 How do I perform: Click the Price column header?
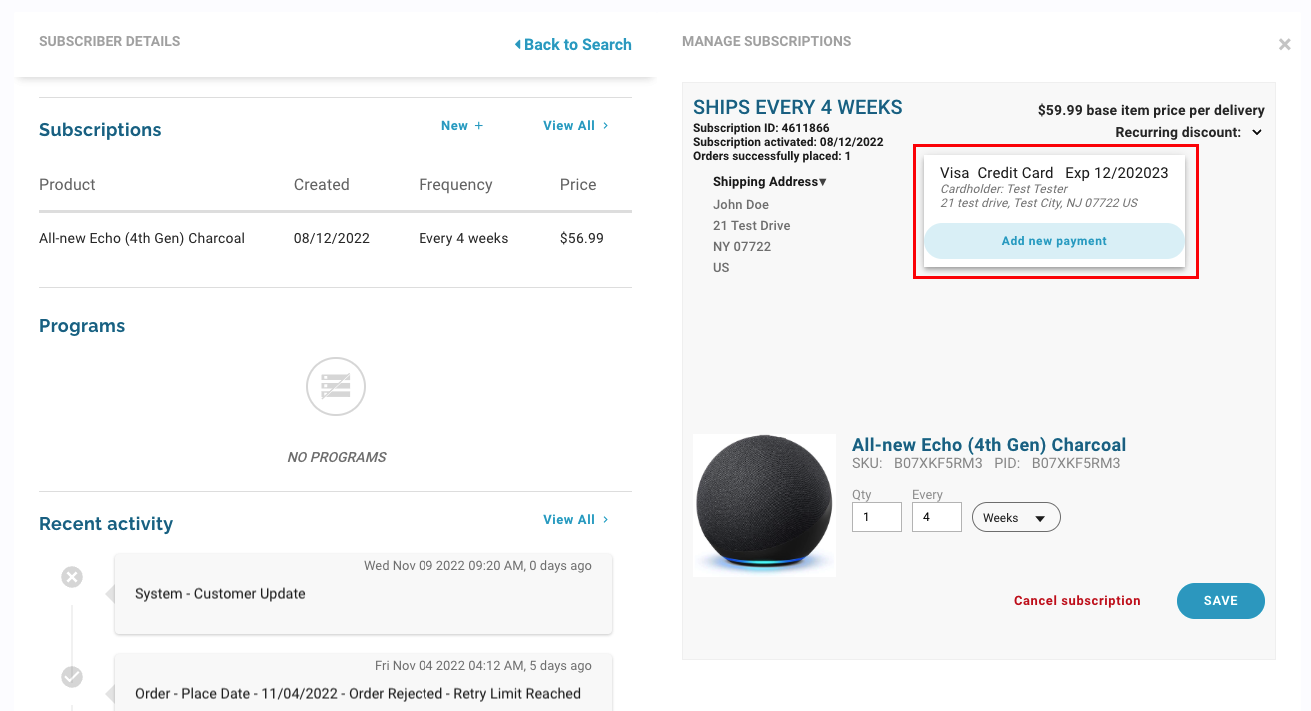point(578,185)
